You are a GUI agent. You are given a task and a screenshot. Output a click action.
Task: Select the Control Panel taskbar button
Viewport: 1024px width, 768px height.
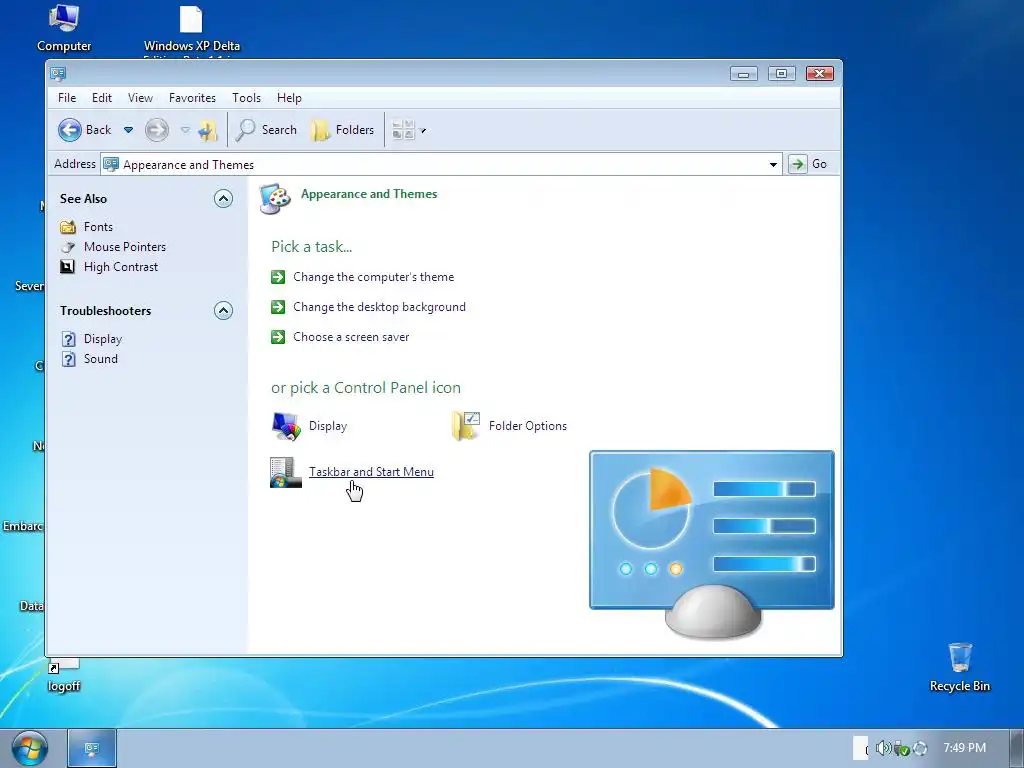[x=92, y=748]
